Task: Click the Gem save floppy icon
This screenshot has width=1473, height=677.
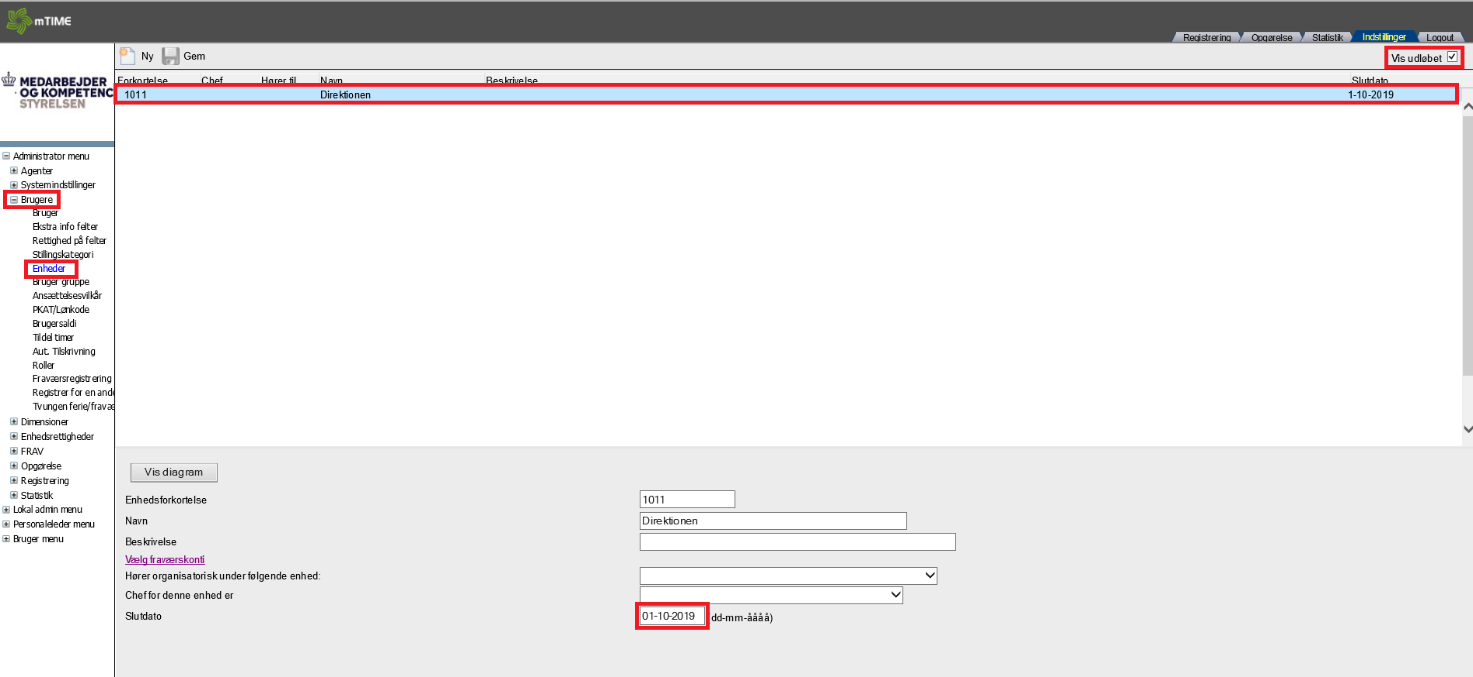Action: pos(170,56)
